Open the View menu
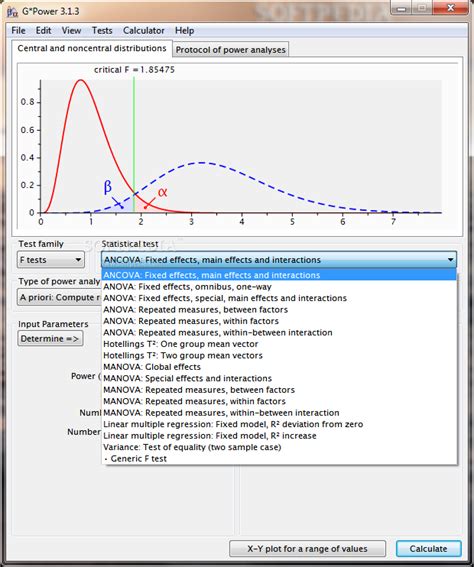Screen dimensions: 474x567 pos(71,31)
